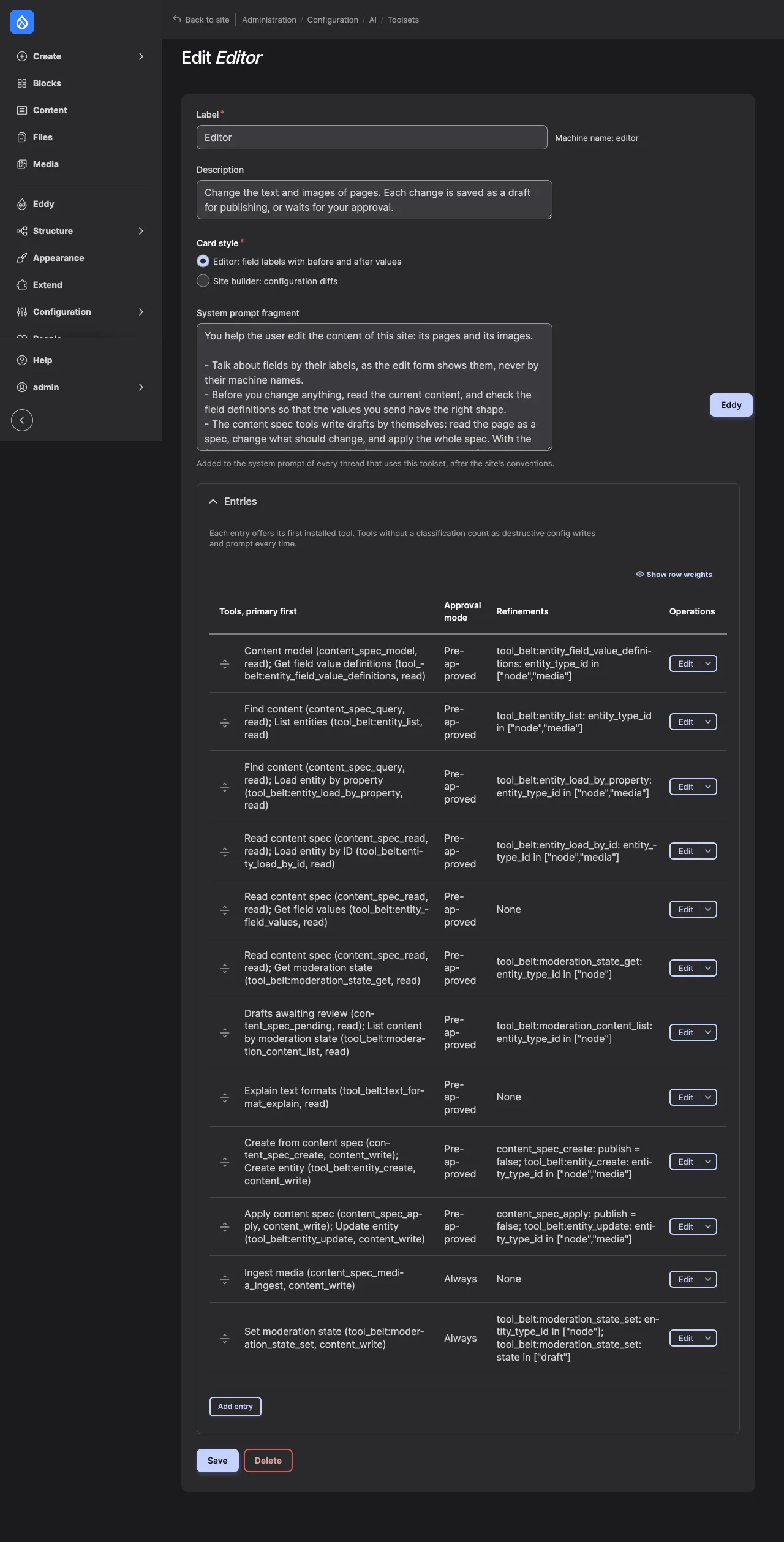Click the Help question mark icon
This screenshot has height=1542, width=784.
22,360
